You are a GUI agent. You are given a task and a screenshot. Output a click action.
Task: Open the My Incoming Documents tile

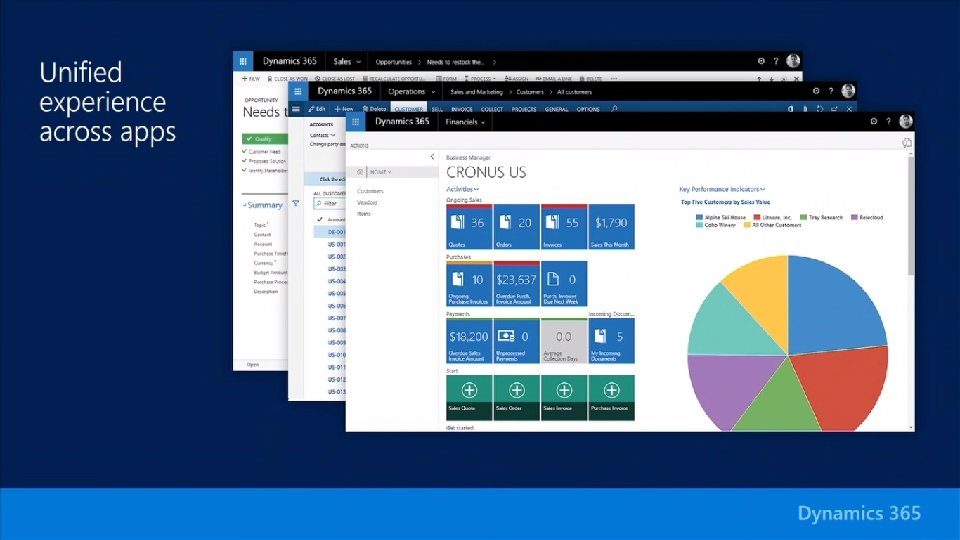point(612,340)
